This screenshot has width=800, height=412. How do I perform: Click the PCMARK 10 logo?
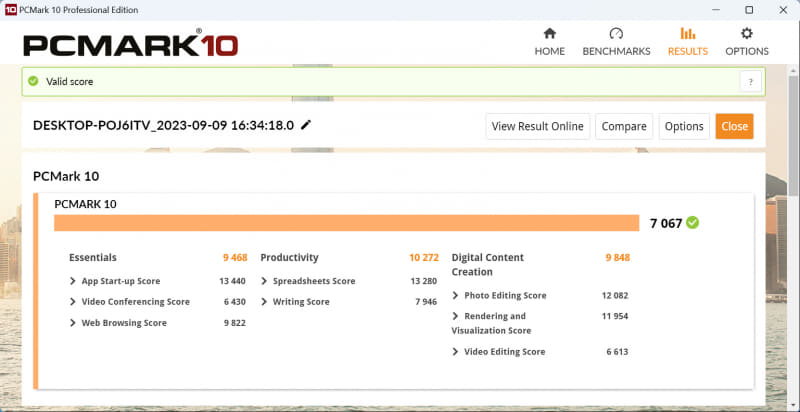[x=131, y=44]
